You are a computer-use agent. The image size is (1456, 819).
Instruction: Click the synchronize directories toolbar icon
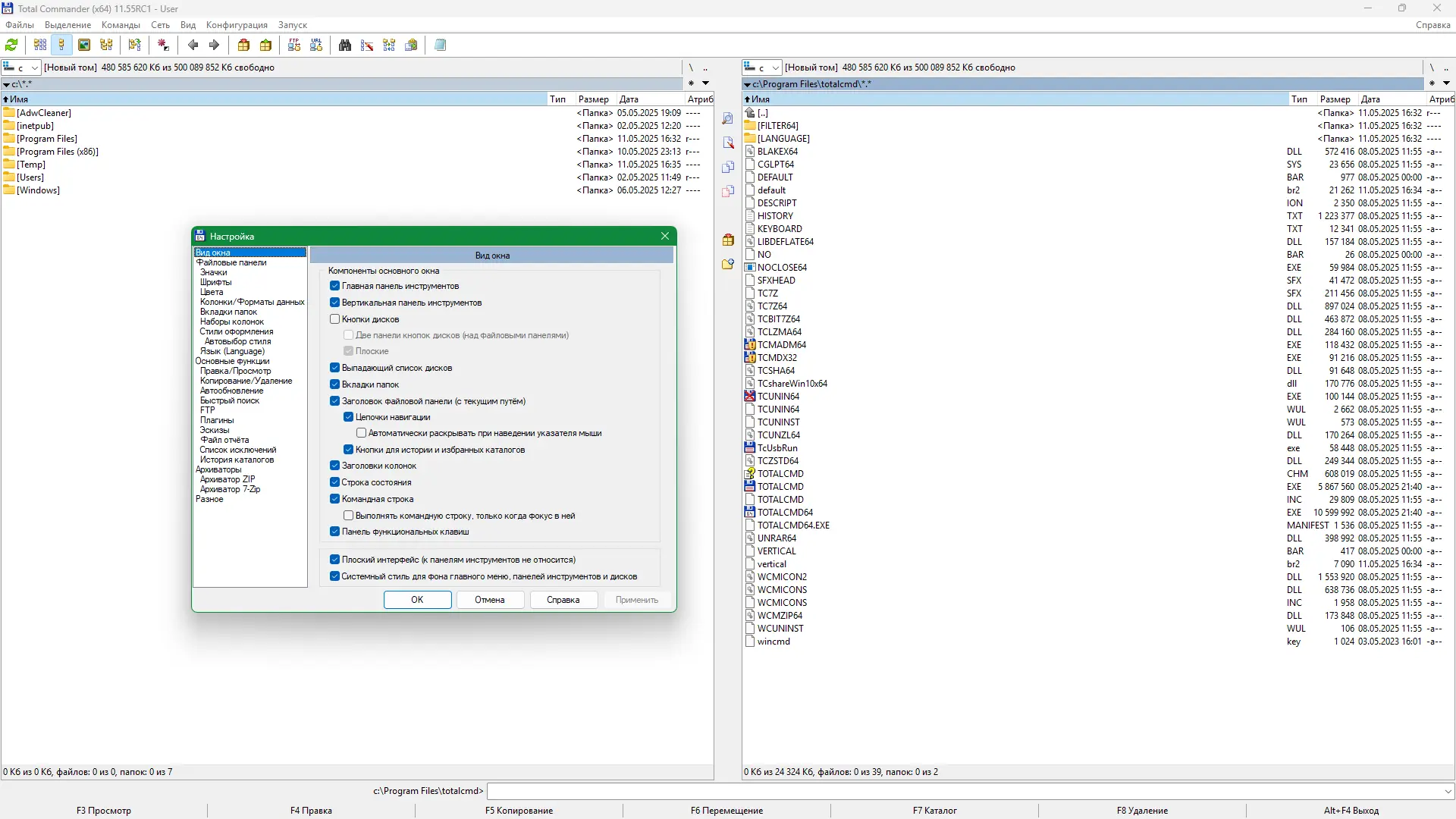pyautogui.click(x=389, y=45)
